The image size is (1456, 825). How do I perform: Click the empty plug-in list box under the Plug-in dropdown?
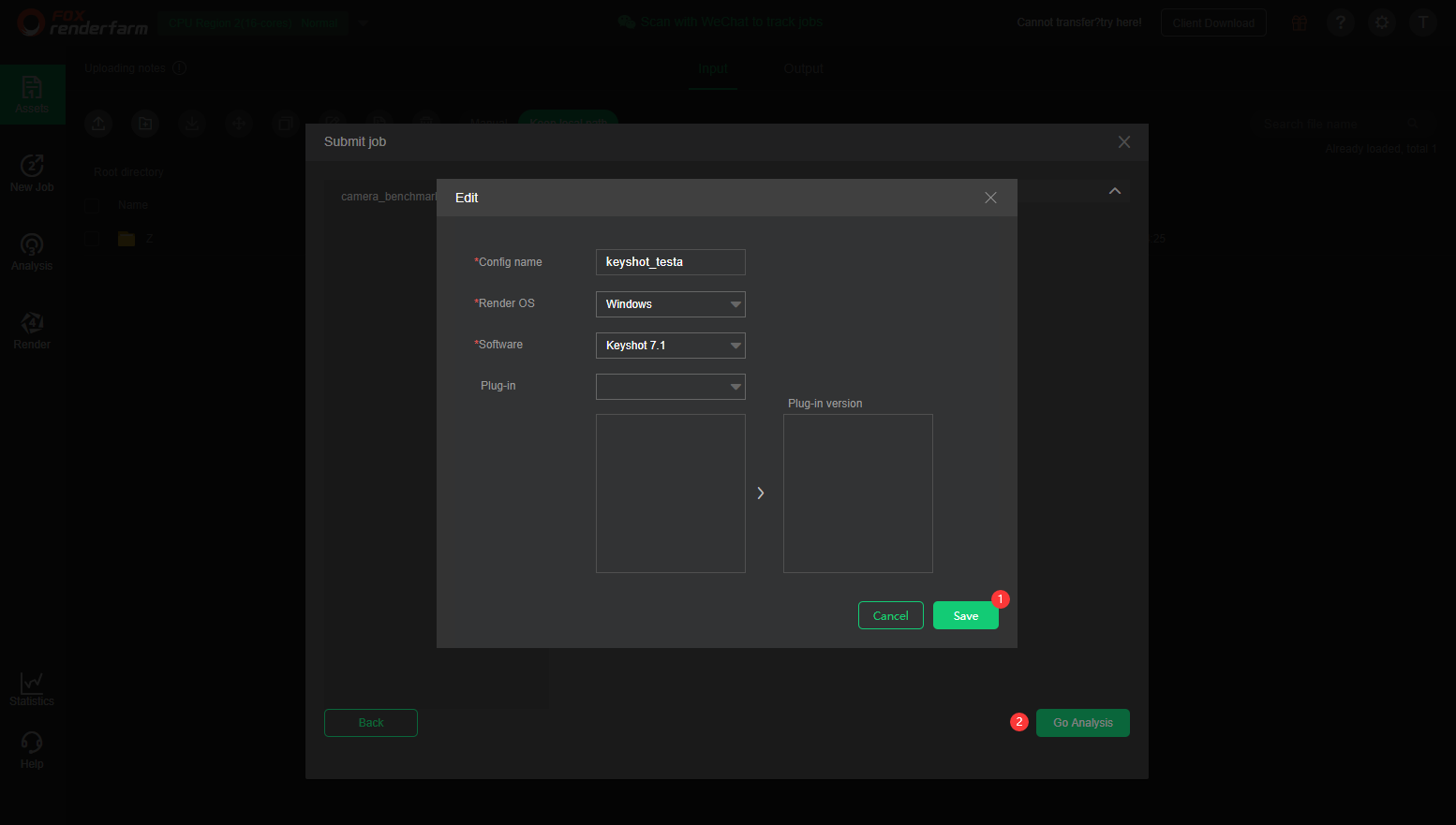tap(671, 494)
